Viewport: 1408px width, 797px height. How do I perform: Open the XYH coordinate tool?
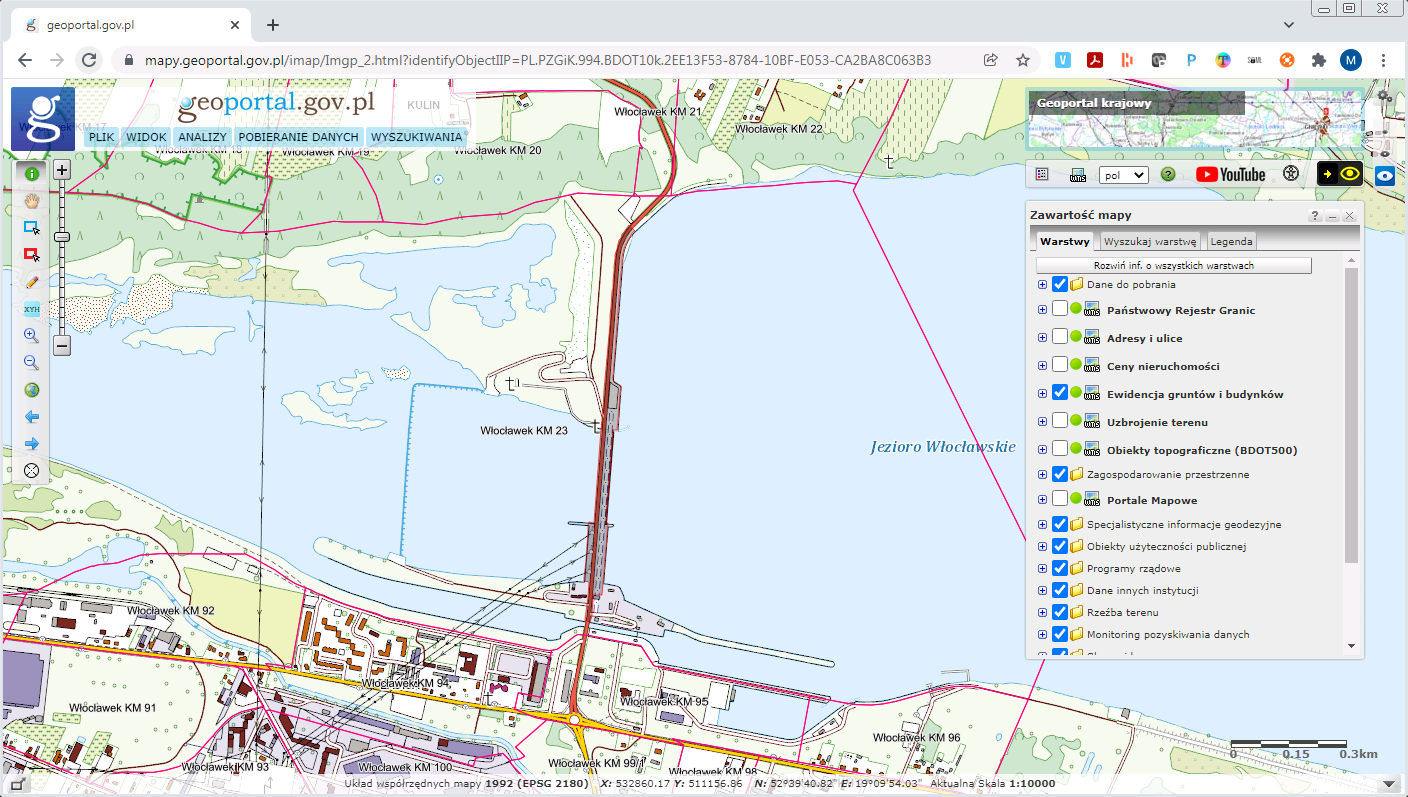31,309
